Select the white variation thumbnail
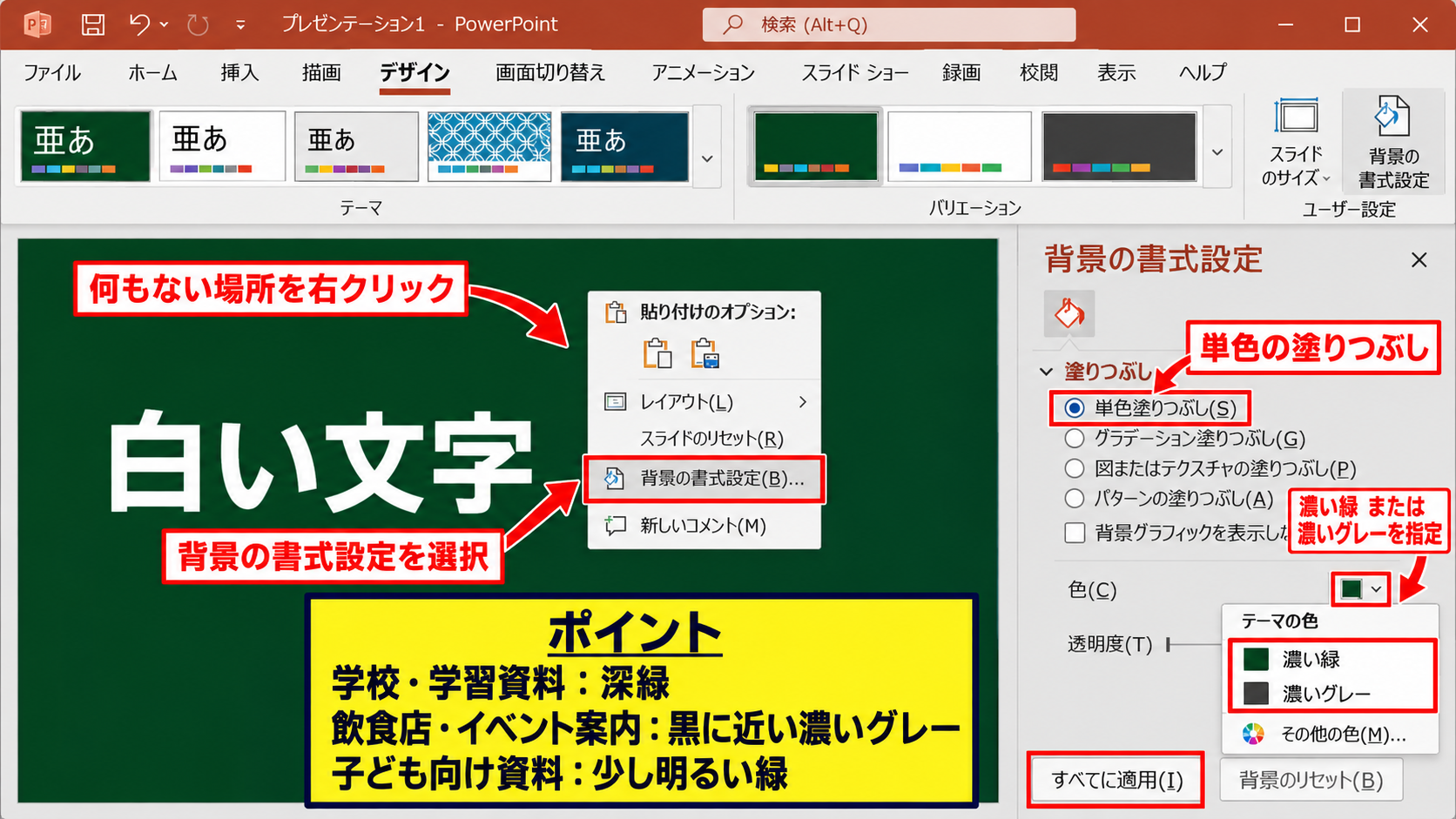This screenshot has width=1456, height=819. 960,146
